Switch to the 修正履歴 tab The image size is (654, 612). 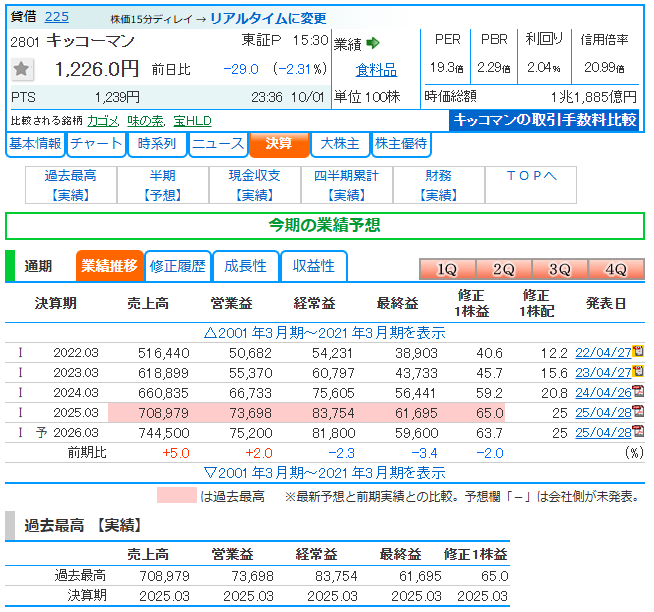pyautogui.click(x=177, y=266)
